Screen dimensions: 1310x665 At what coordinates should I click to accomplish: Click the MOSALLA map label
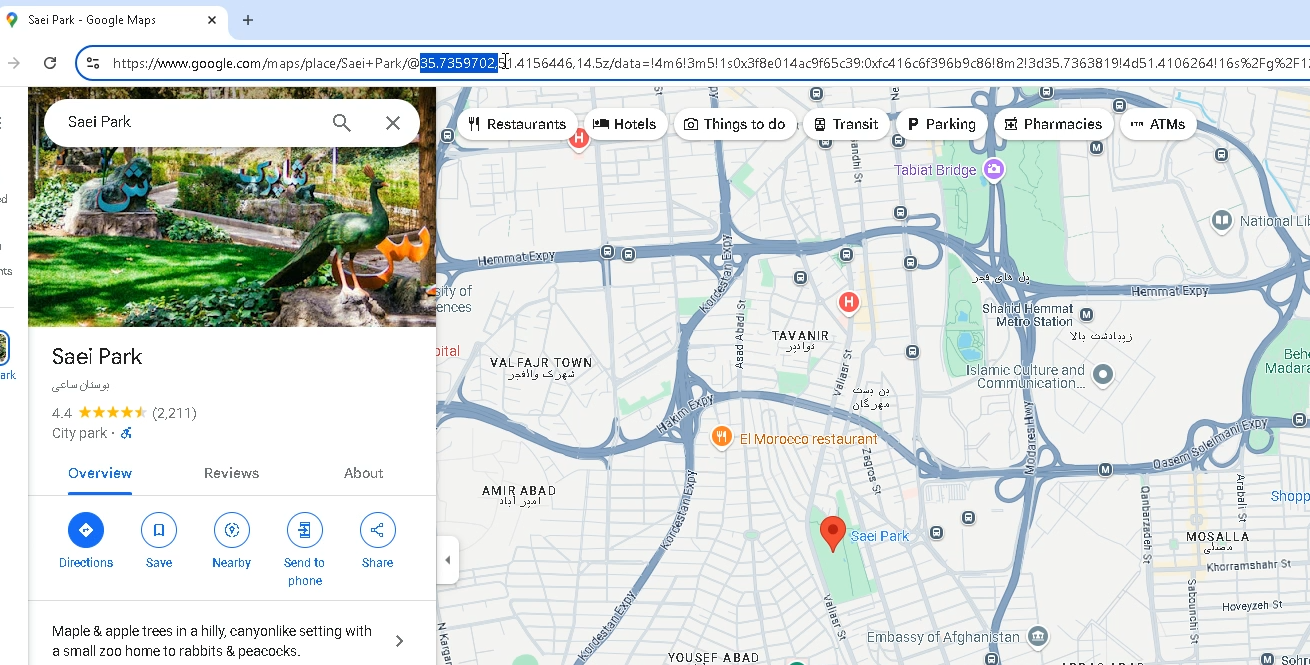coord(1218,537)
